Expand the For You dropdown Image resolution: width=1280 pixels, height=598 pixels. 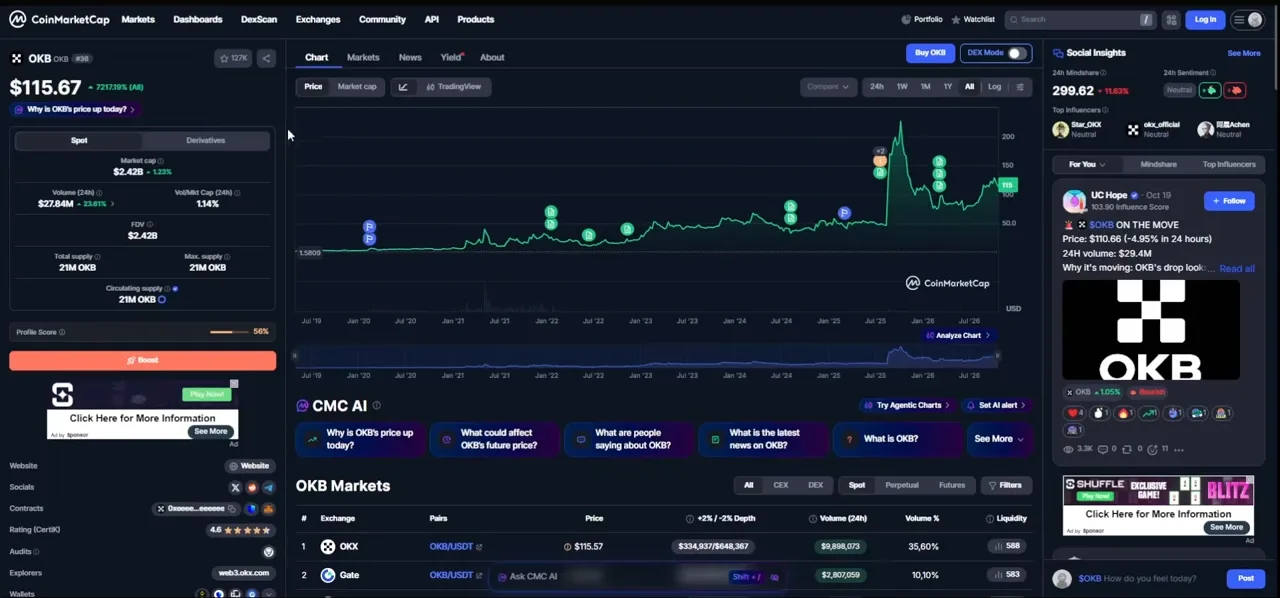coord(1086,164)
